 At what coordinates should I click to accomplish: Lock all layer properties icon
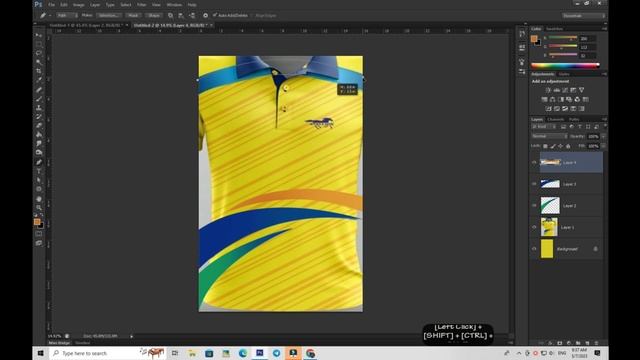(568, 146)
